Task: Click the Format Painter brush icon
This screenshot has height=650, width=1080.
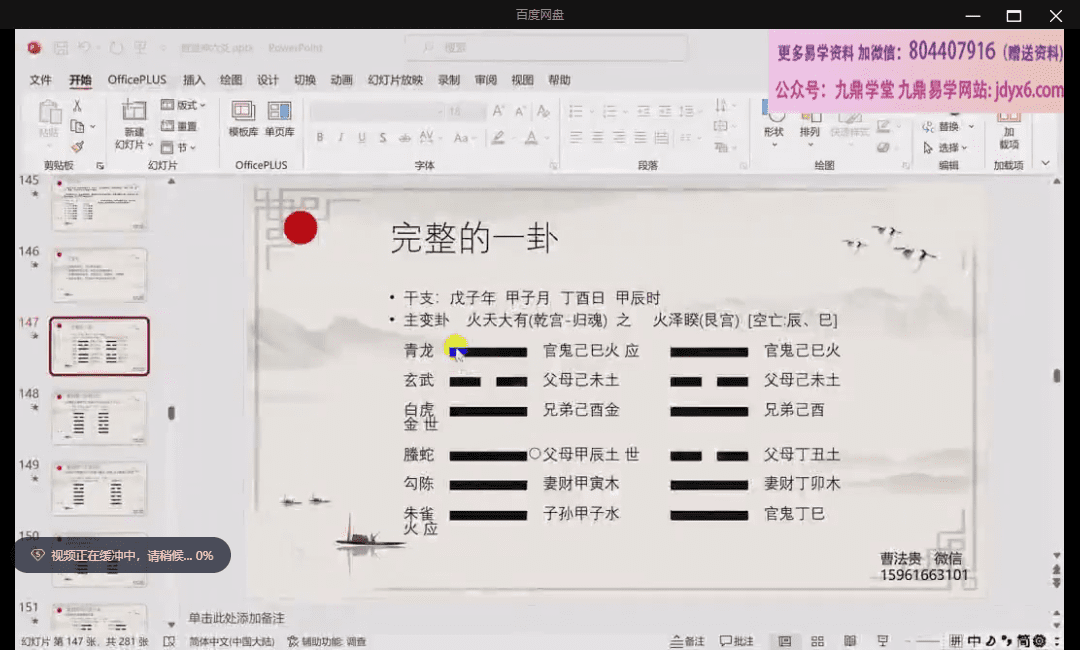Action: point(77,147)
